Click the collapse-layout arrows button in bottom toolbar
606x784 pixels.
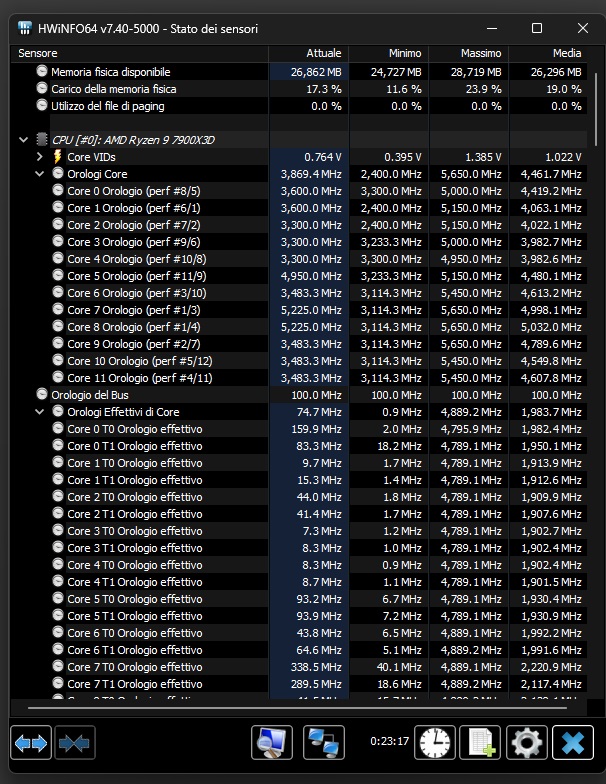[x=74, y=742]
